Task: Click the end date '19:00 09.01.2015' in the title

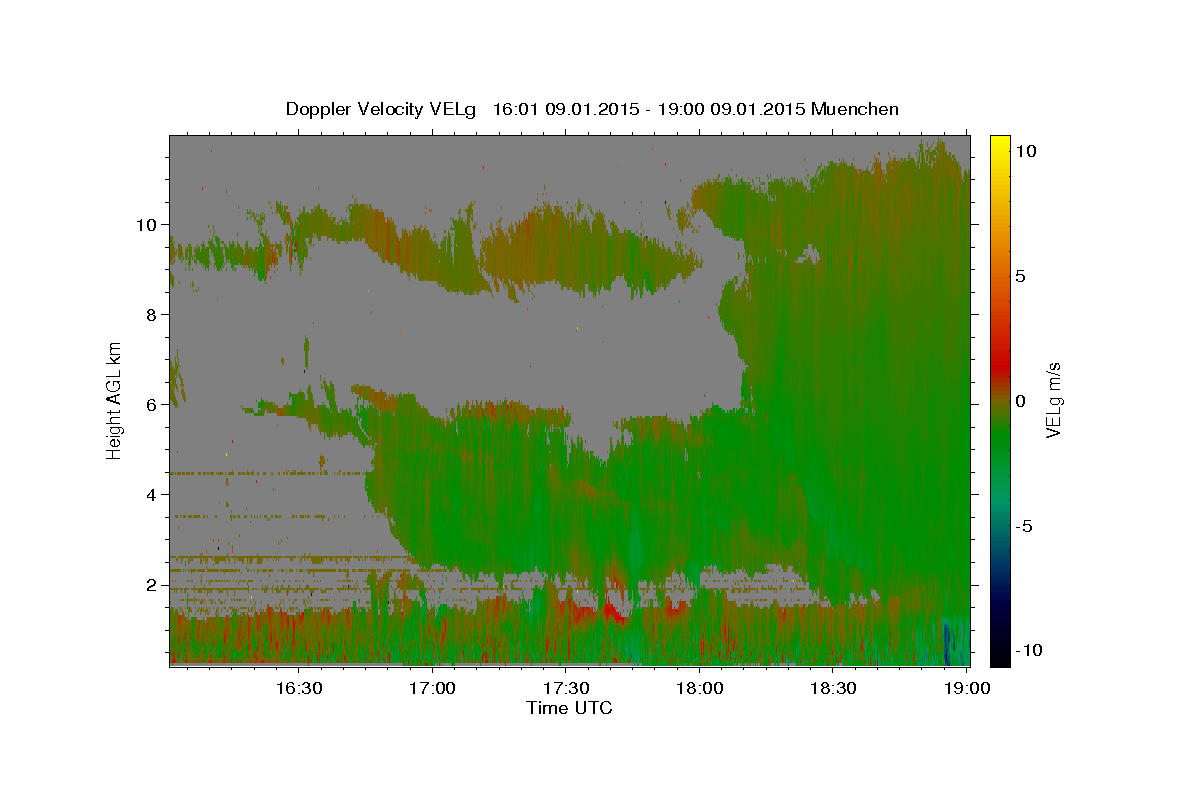Action: click(x=729, y=109)
